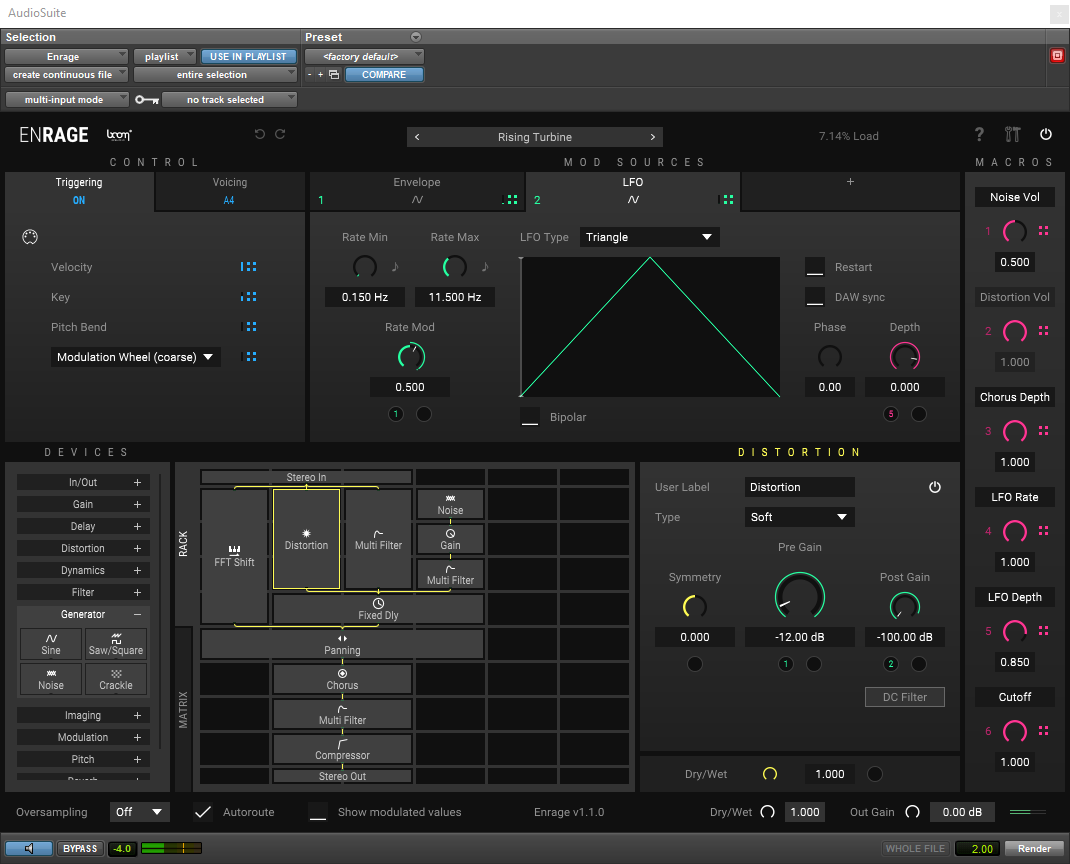Click the help question mark icon
This screenshot has height=864, width=1070.
(x=980, y=135)
